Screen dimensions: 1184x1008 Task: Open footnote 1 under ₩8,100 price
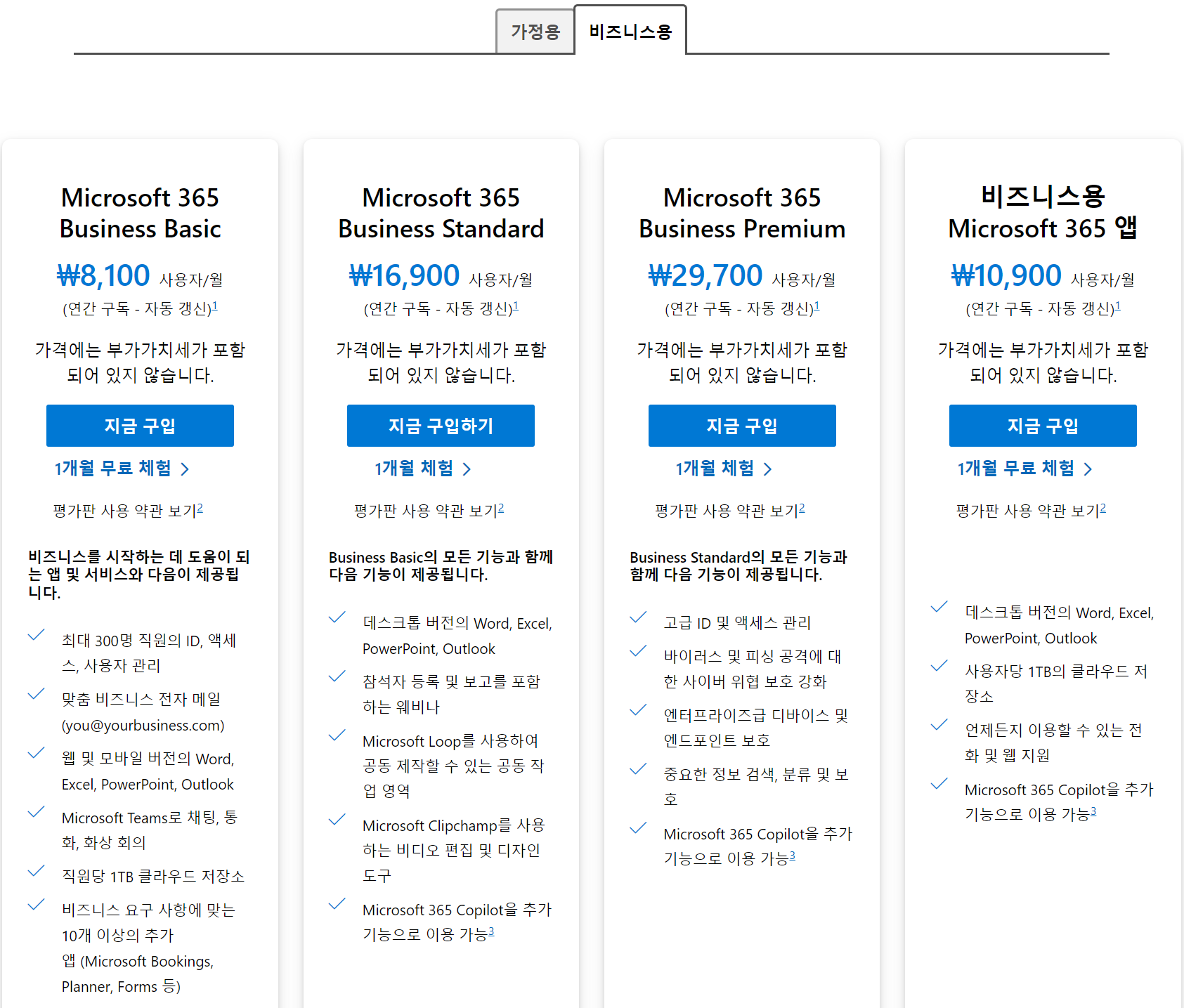pos(215,306)
